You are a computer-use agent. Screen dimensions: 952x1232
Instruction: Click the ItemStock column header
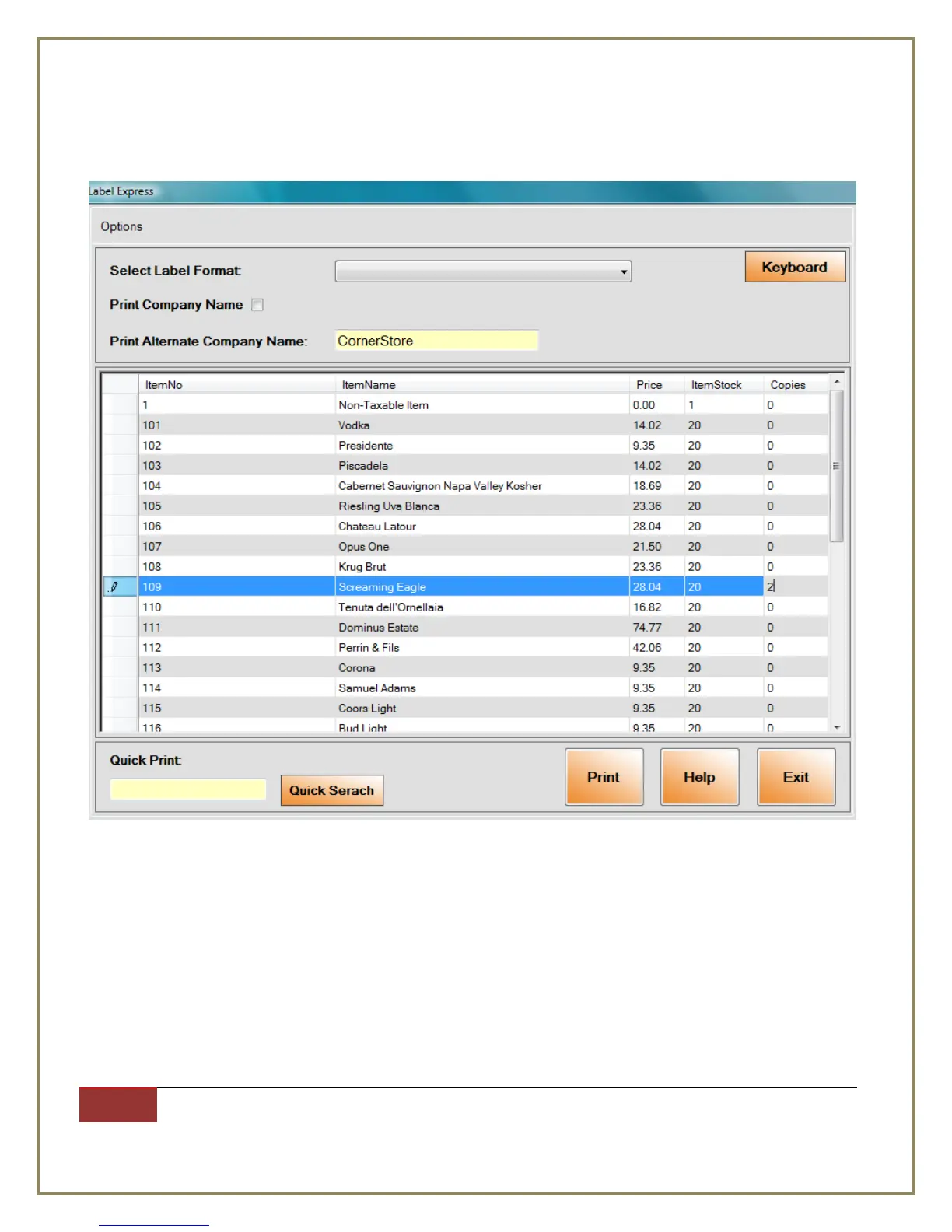[724, 385]
